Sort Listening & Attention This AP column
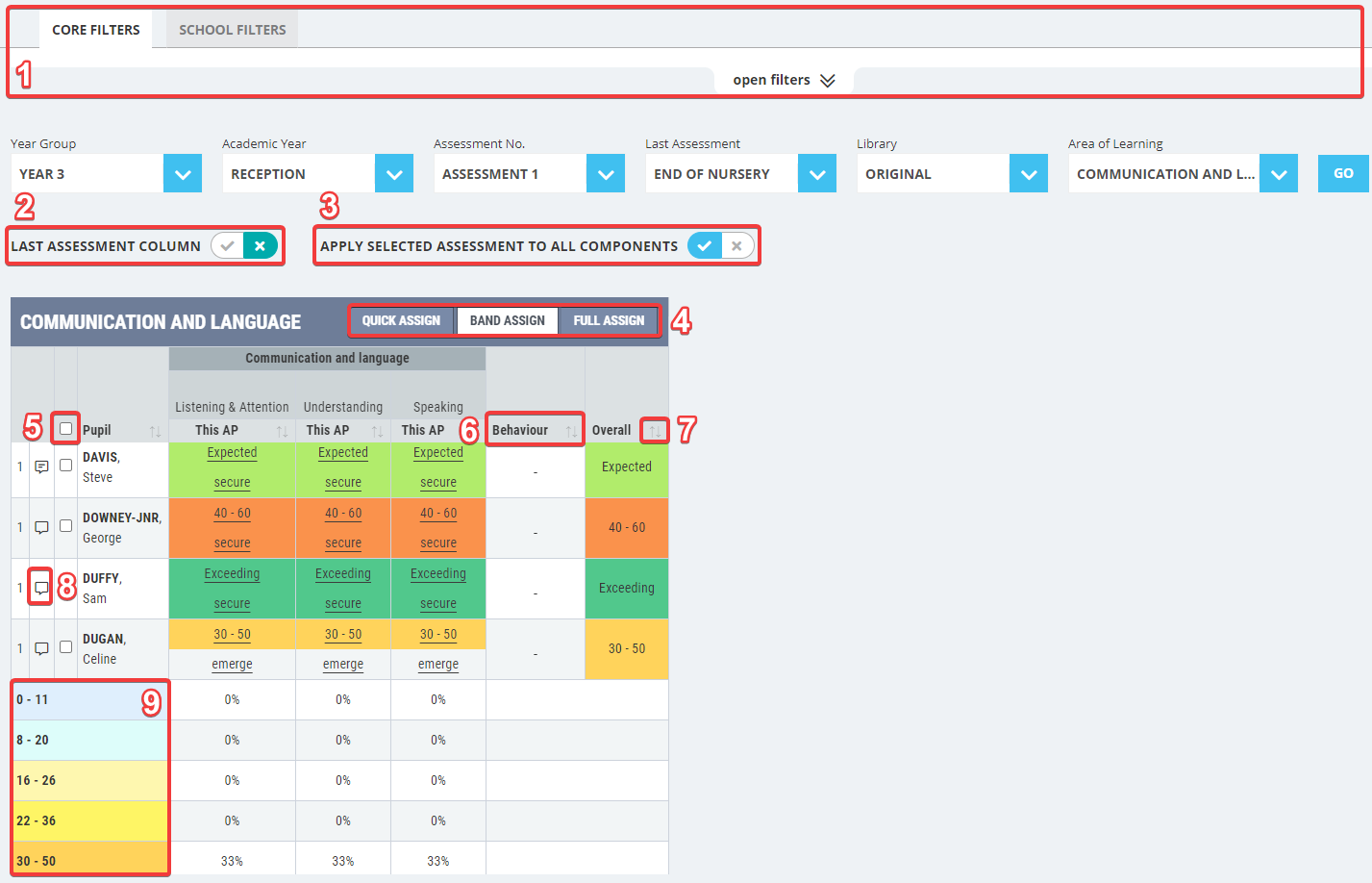Image resolution: width=1372 pixels, height=883 pixels. click(282, 431)
